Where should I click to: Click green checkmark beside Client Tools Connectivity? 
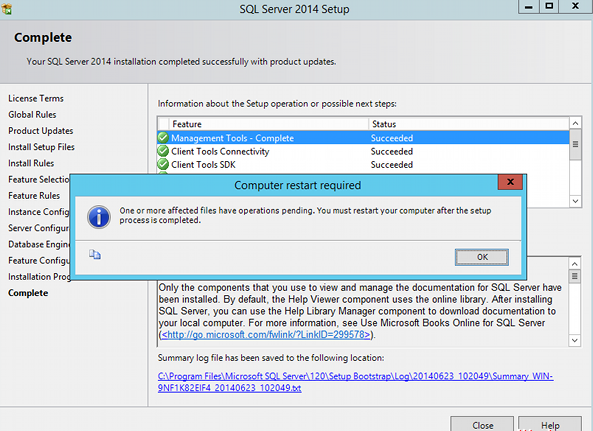point(163,151)
